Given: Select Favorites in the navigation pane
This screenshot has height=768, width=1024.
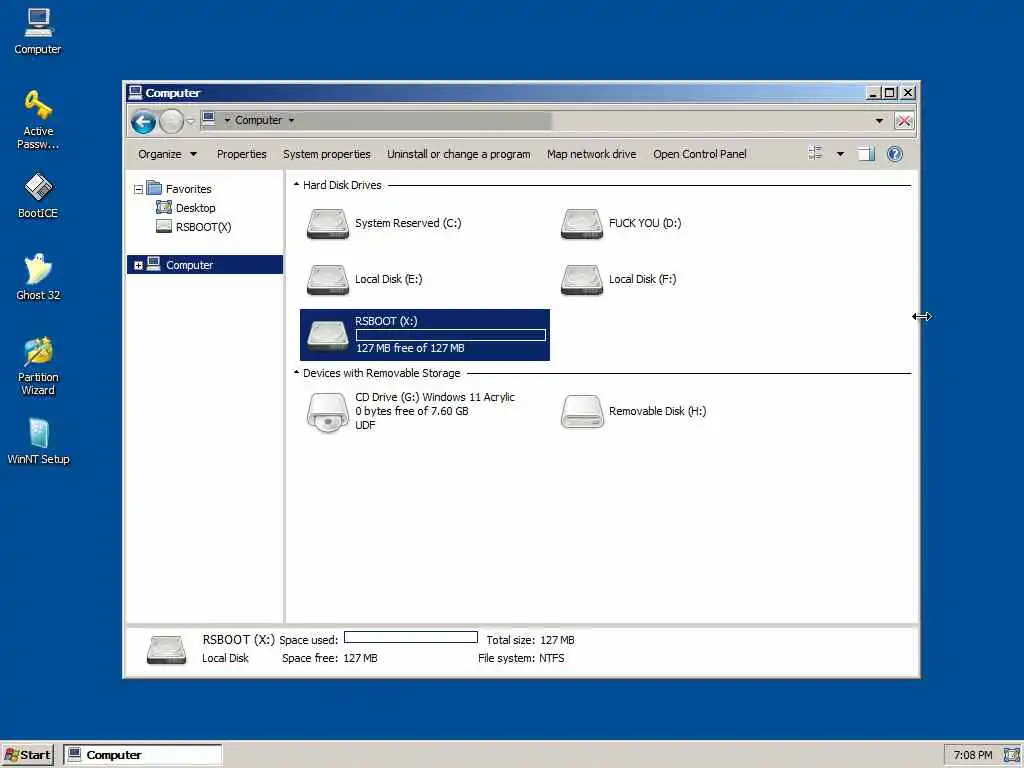Looking at the screenshot, I should tap(189, 189).
